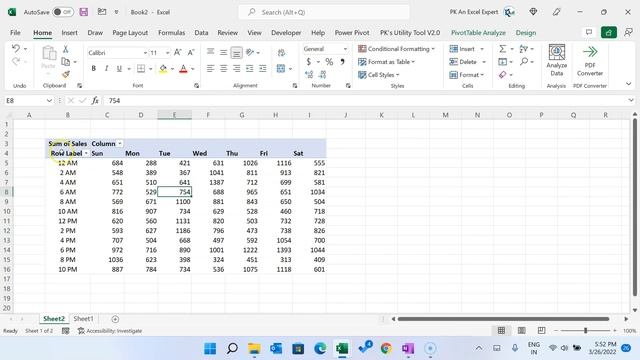Click the Insert cells button
This screenshot has height=360, width=640.
pos(467,49)
